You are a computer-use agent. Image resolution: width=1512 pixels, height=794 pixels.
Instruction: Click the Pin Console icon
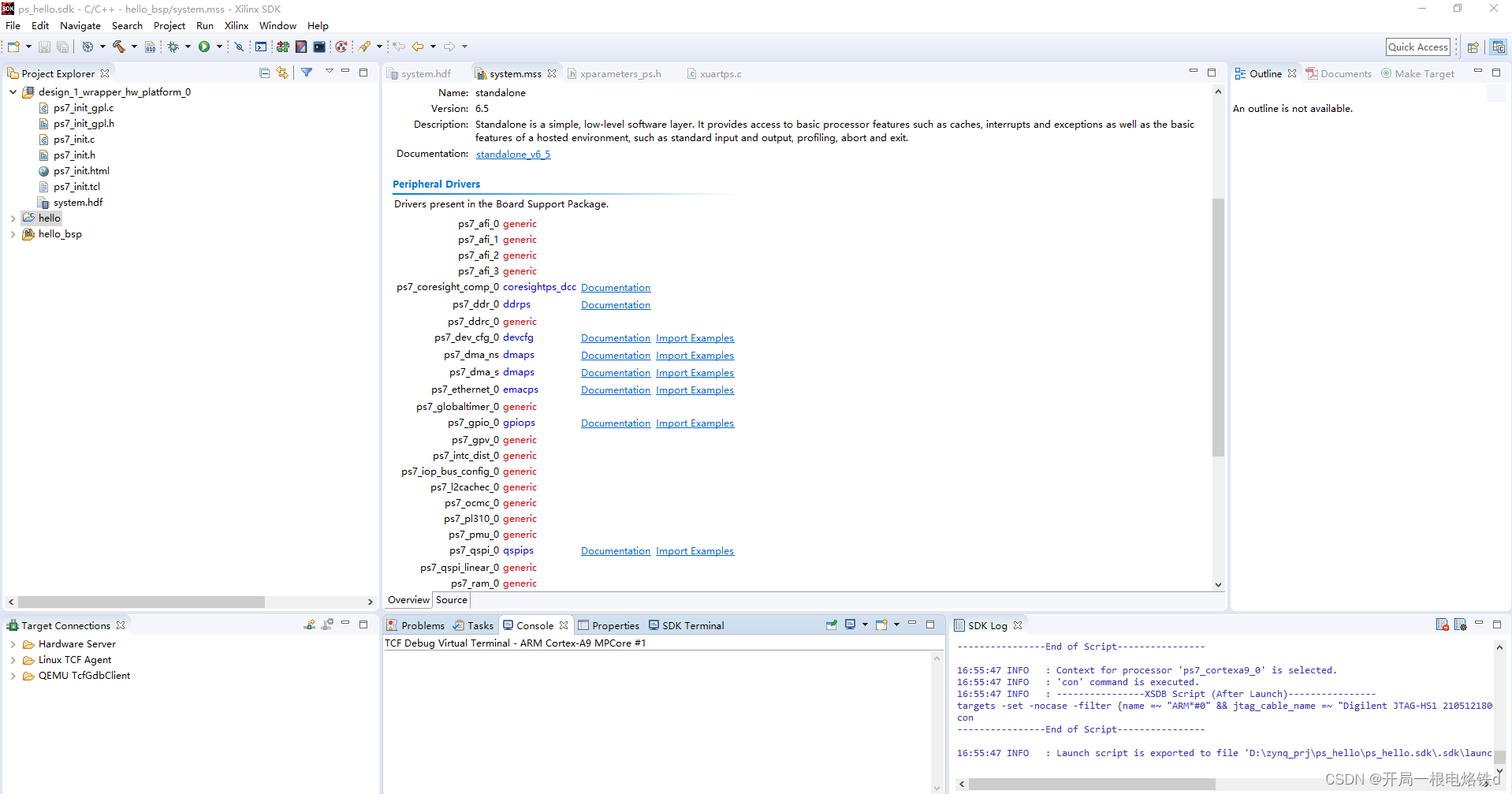831,624
